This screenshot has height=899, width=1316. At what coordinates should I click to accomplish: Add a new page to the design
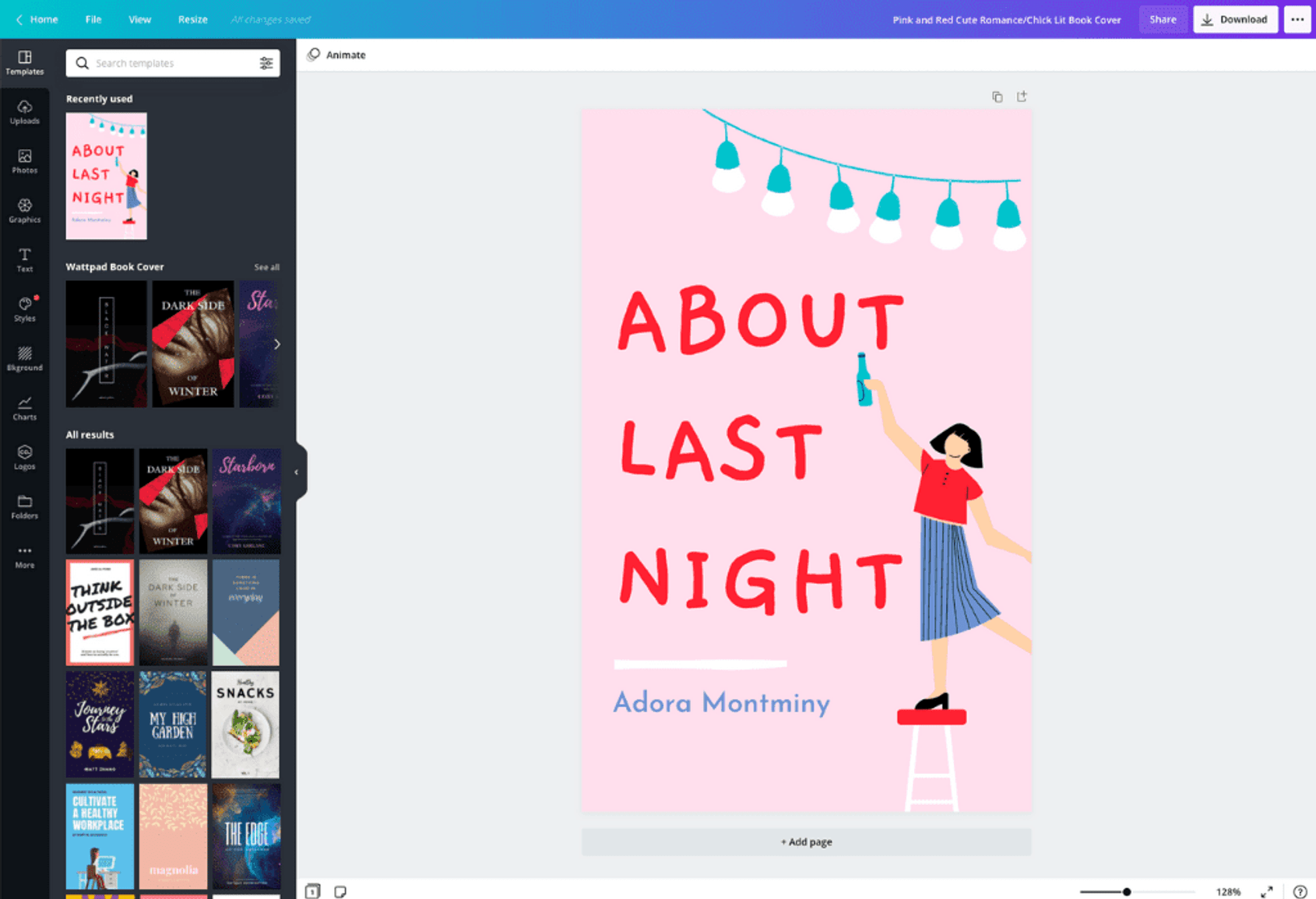(x=806, y=841)
